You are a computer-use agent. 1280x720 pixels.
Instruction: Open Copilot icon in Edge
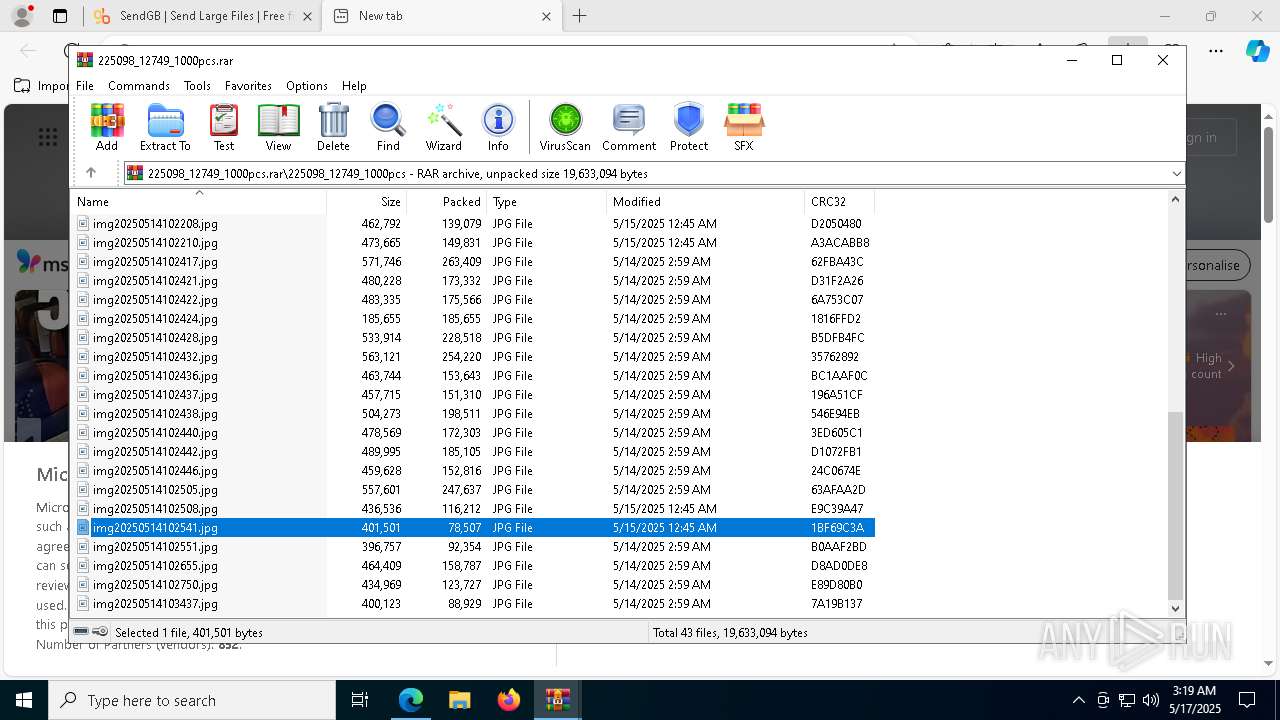(1257, 51)
